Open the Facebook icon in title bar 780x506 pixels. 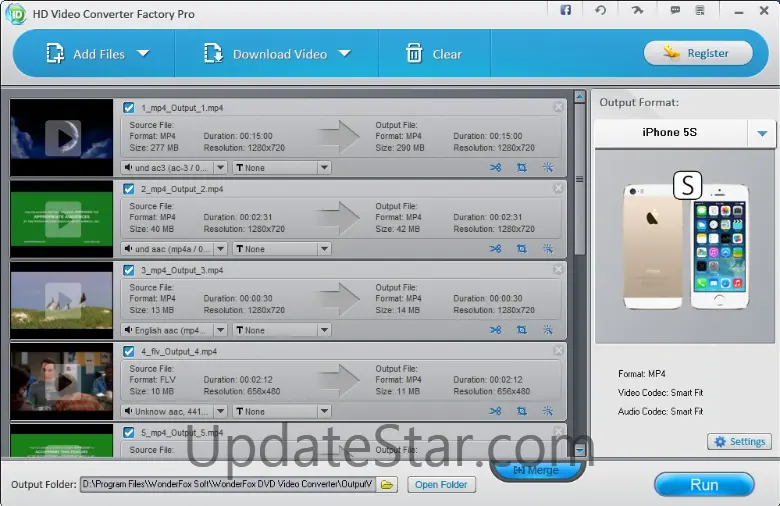[566, 10]
